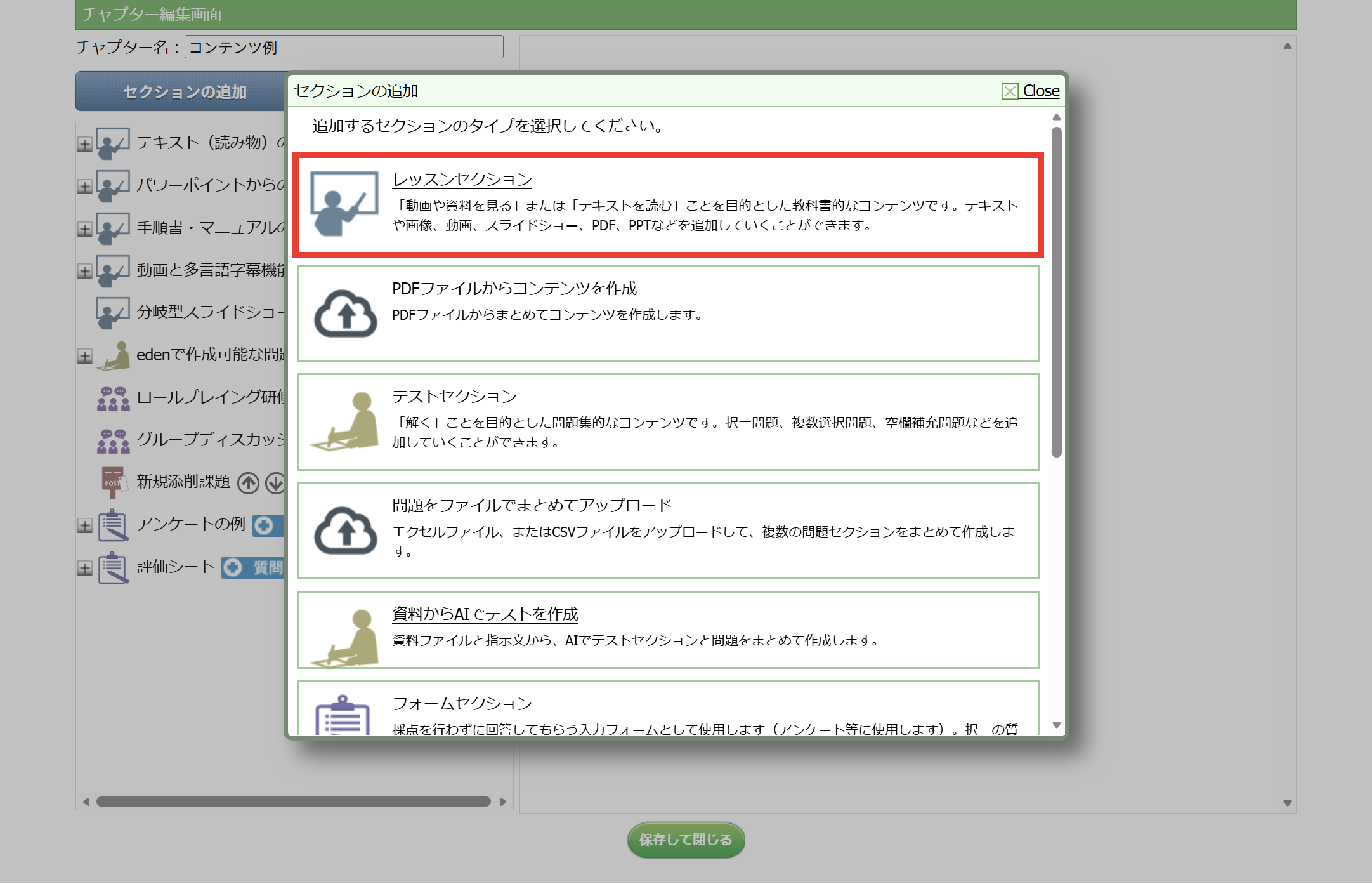Viewport: 1372px width, 884px height.
Task: Select the アンケートの例 tree row label
Action: click(191, 524)
